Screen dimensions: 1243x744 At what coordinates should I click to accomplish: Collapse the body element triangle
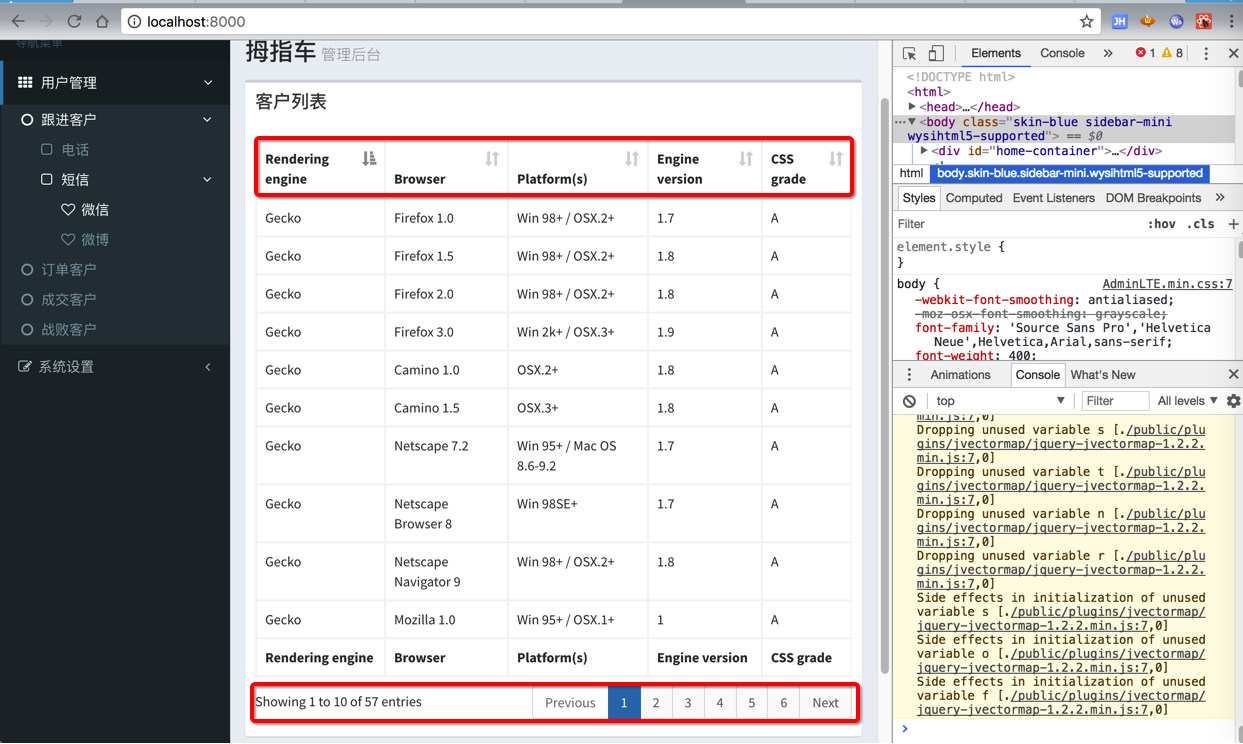[912, 122]
